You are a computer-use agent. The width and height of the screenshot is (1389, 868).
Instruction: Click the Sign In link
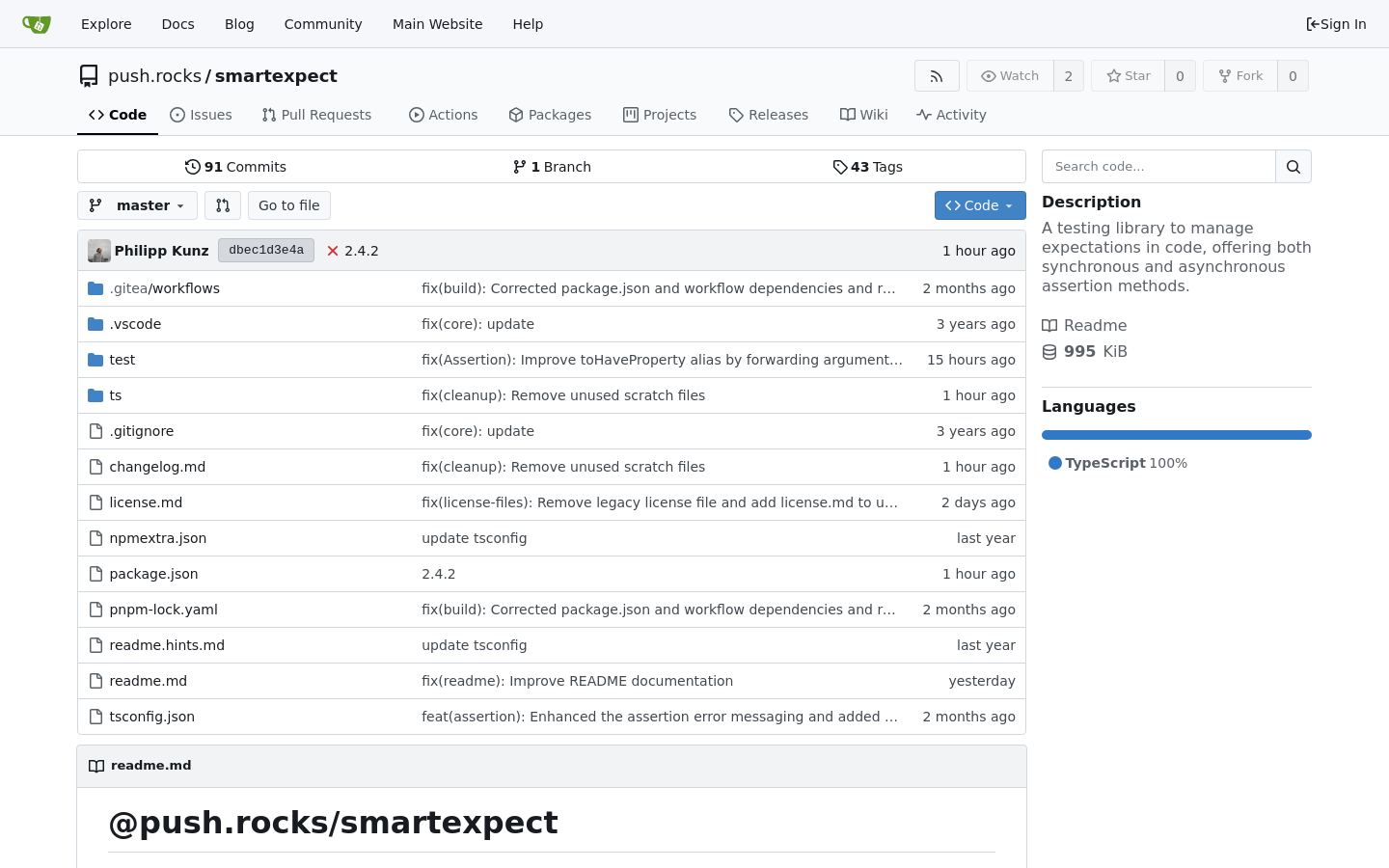tap(1336, 24)
